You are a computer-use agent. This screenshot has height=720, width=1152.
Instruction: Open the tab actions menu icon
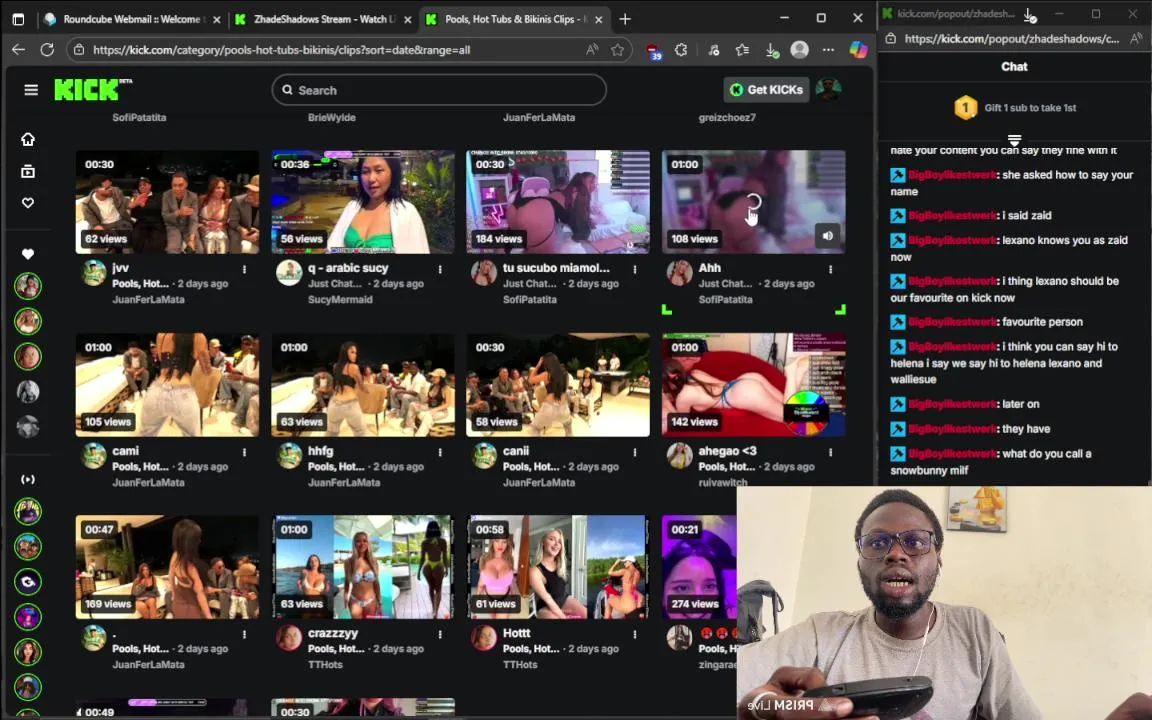(x=18, y=19)
